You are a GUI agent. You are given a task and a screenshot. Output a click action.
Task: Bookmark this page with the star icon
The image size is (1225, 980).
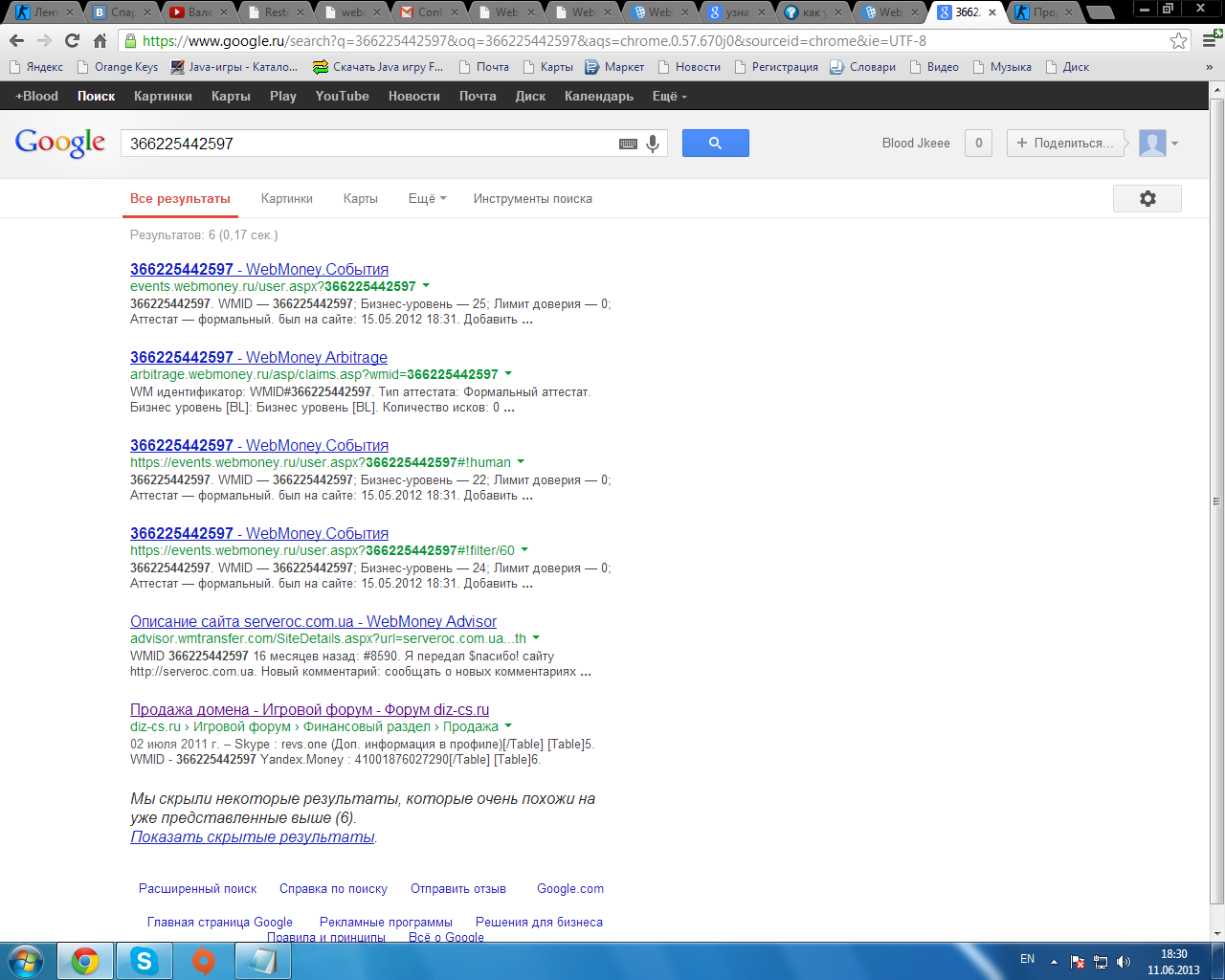[1178, 41]
